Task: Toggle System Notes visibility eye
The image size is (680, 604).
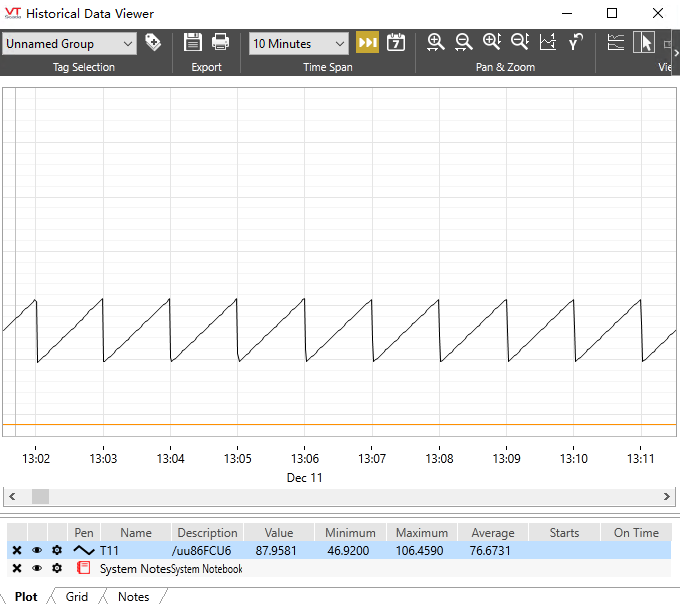Action: click(37, 568)
